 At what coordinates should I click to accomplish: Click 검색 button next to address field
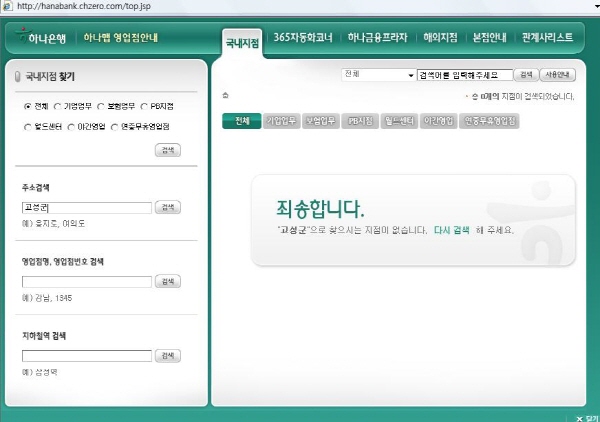coord(168,207)
